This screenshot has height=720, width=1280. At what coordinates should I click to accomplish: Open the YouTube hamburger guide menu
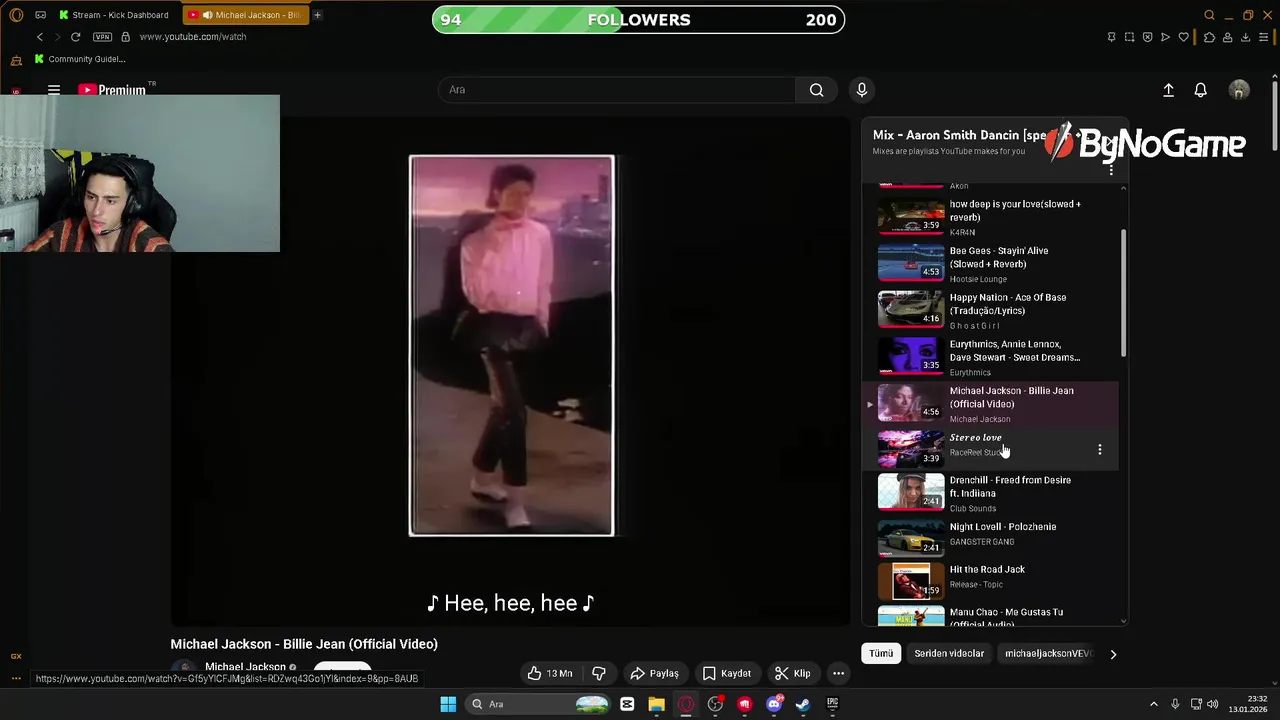[54, 89]
